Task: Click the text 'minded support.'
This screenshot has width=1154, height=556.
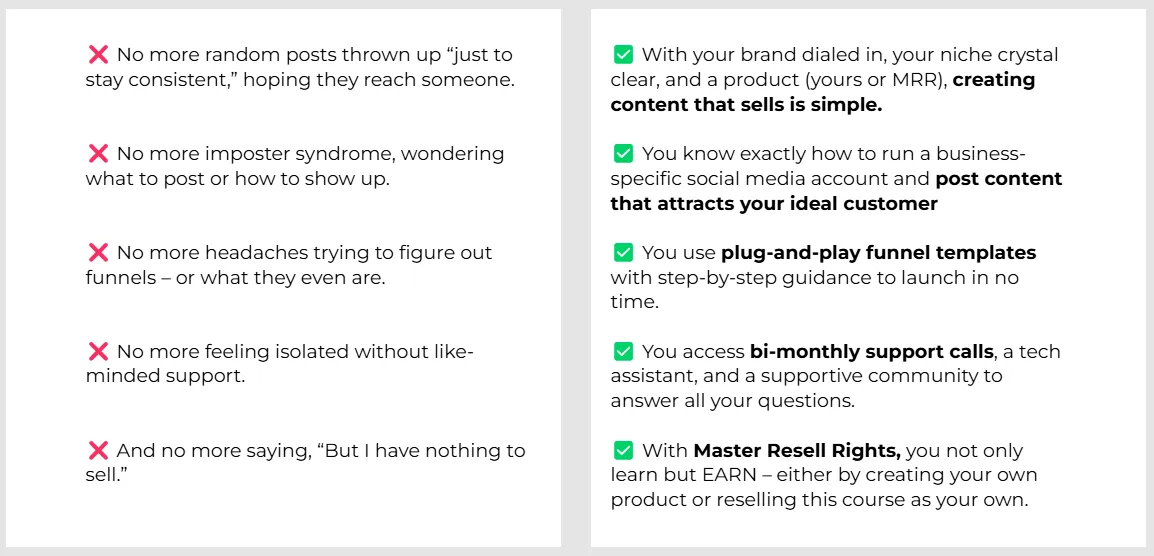Action: click(x=166, y=376)
